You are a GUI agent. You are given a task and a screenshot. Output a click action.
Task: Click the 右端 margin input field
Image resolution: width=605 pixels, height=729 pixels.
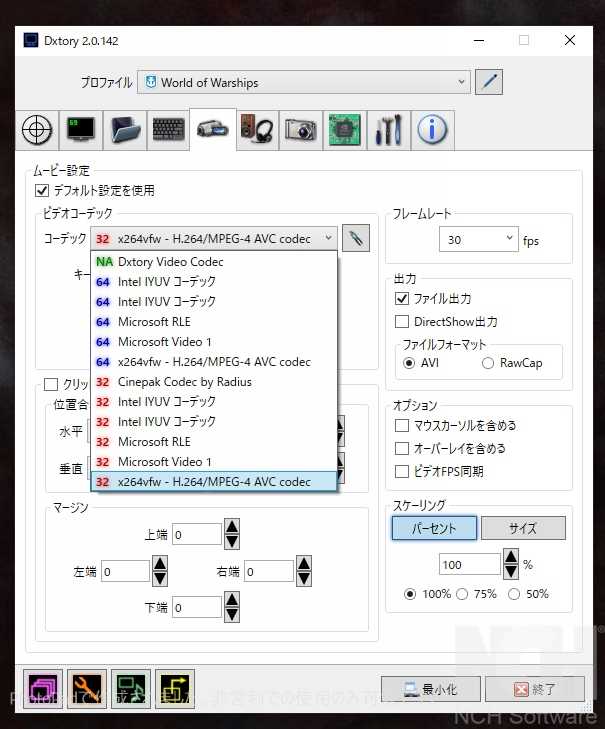pyautogui.click(x=269, y=571)
